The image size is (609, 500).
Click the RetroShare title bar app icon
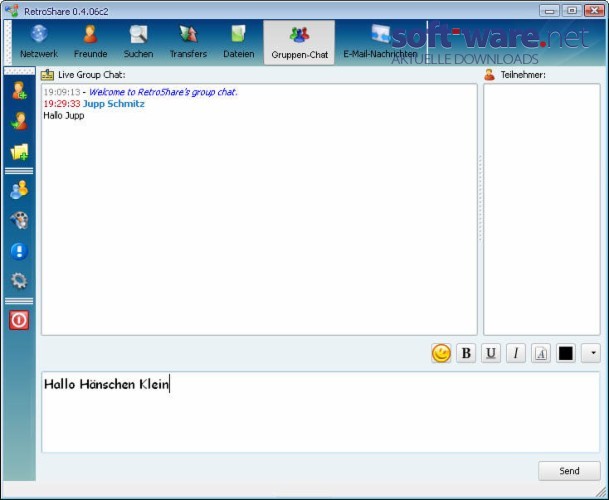pos(12,11)
